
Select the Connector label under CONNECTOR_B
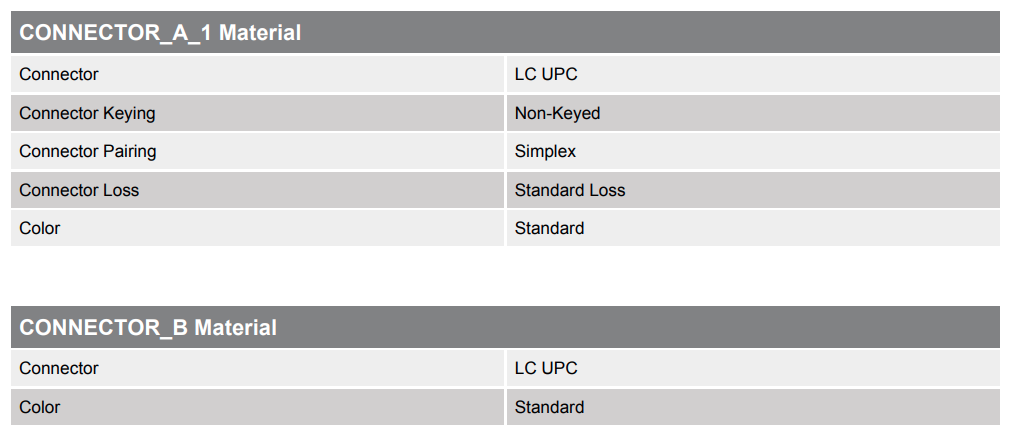59,368
